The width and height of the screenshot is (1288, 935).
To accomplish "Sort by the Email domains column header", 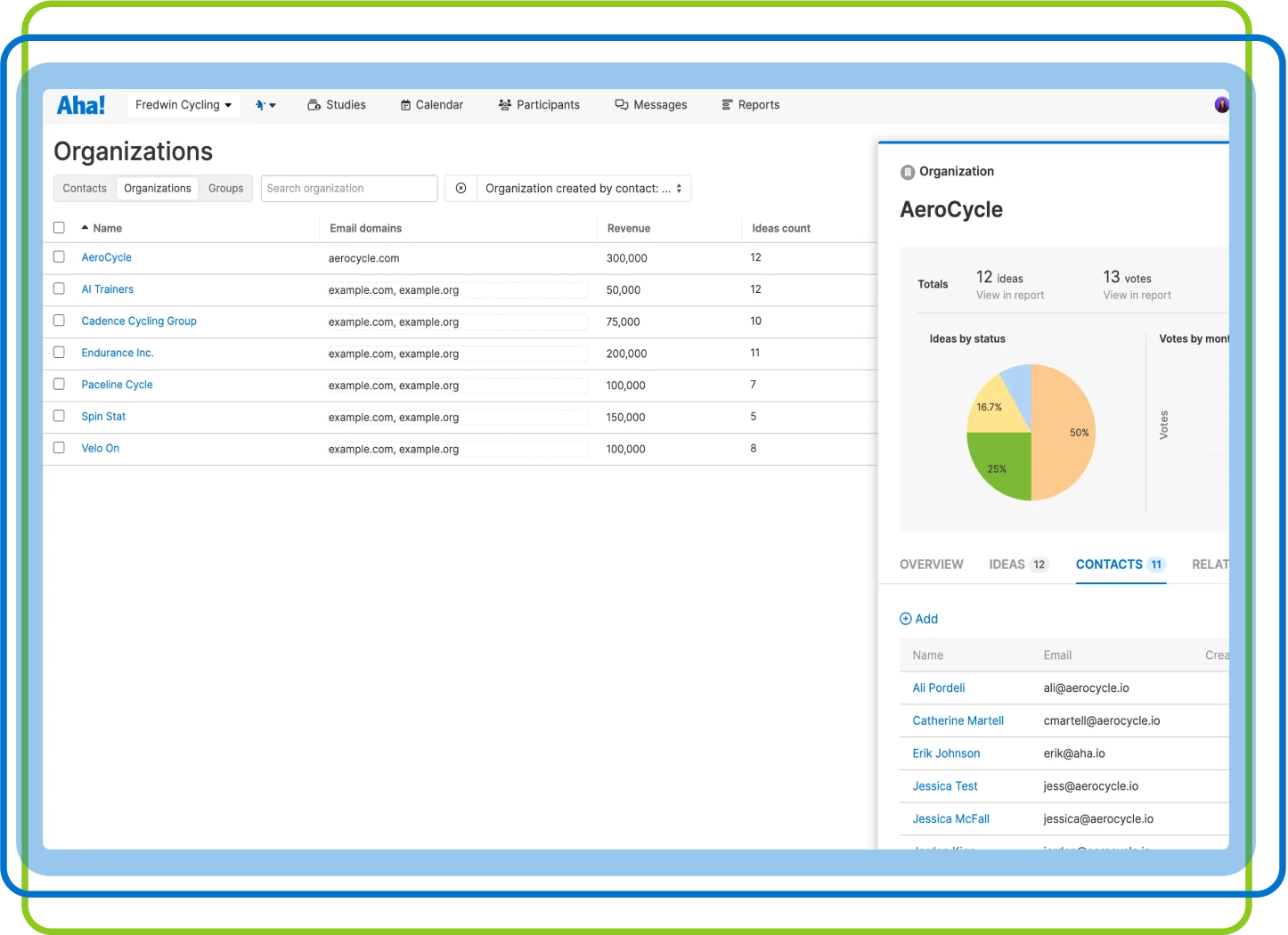I will coord(366,229).
